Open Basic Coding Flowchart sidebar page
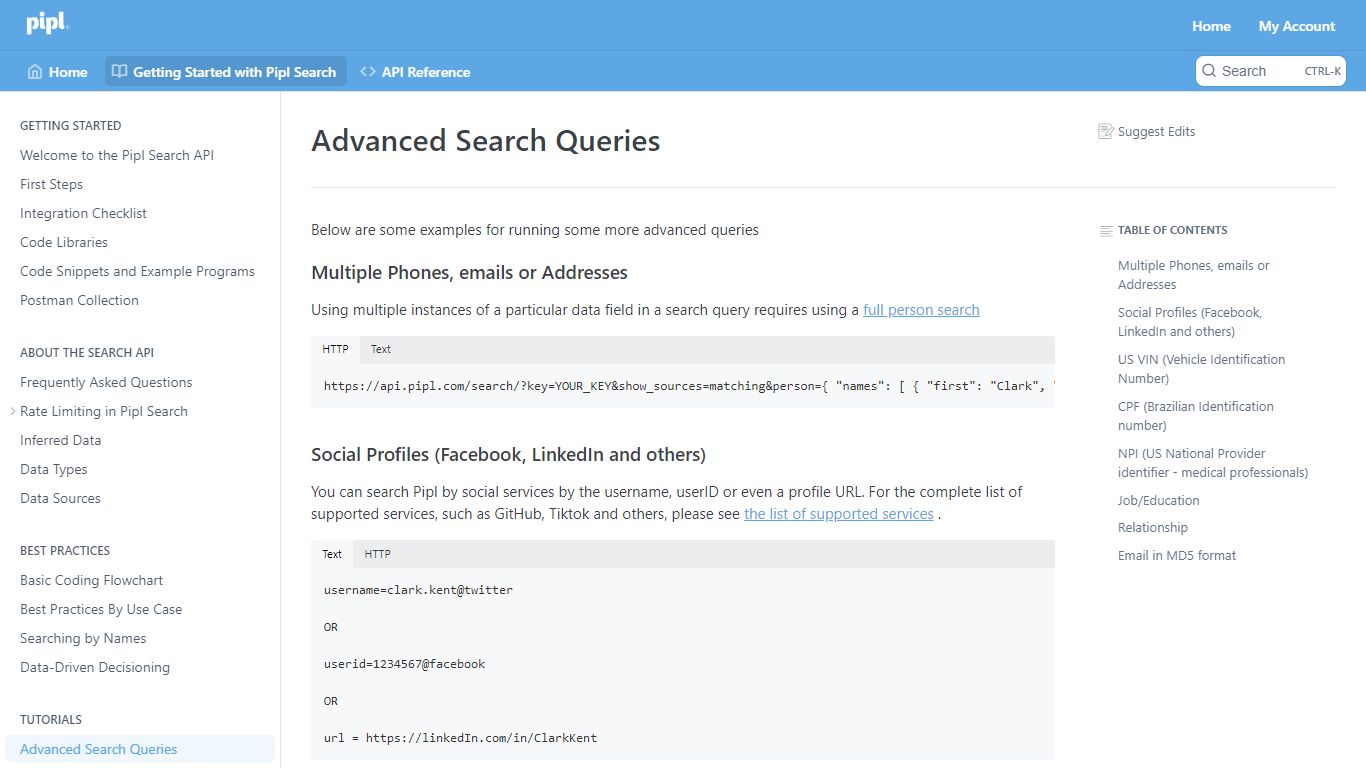This screenshot has height=768, width=1366. 91,580
